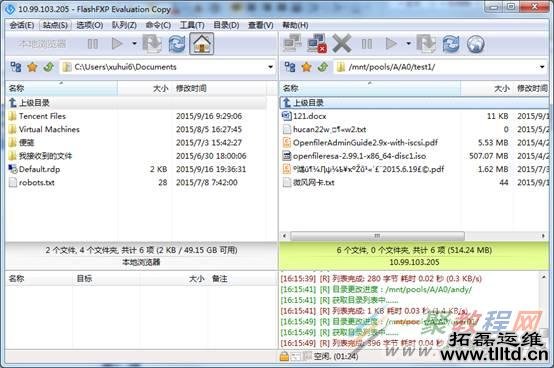
Task: Click the queue pane 名称 column header
Action: [x=39, y=279]
